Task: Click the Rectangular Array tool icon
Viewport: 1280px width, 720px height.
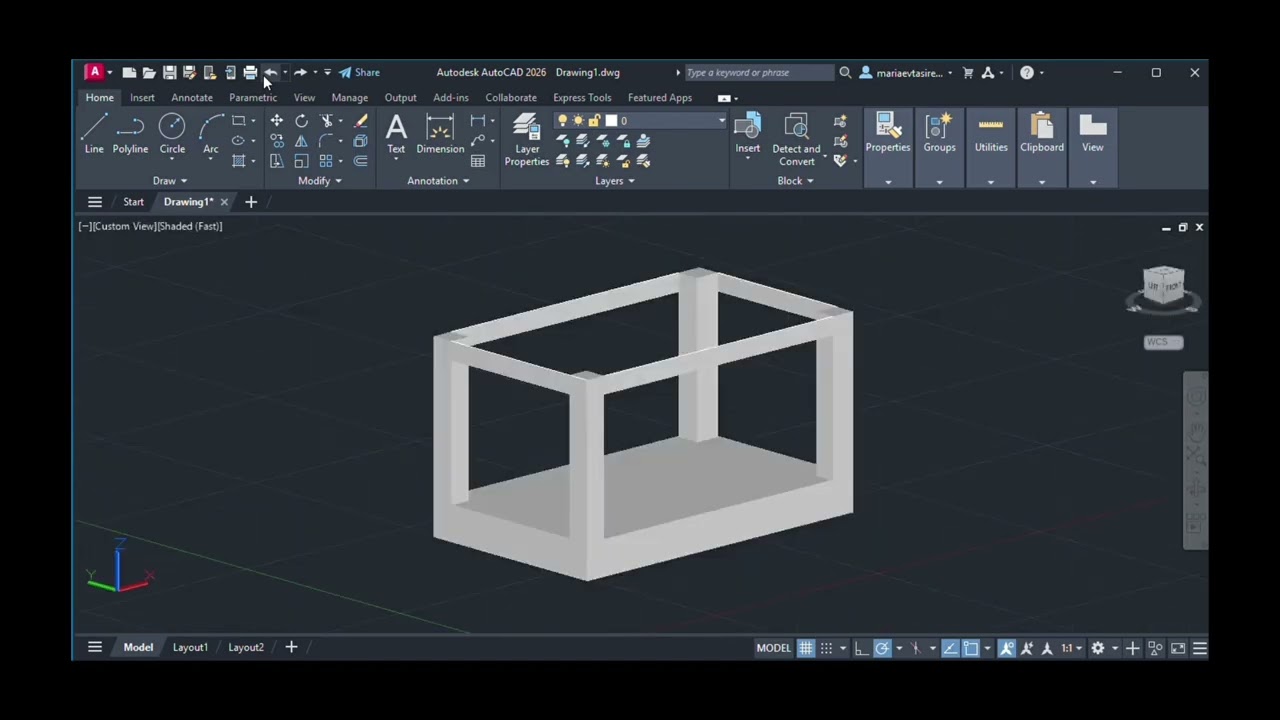Action: click(x=326, y=161)
